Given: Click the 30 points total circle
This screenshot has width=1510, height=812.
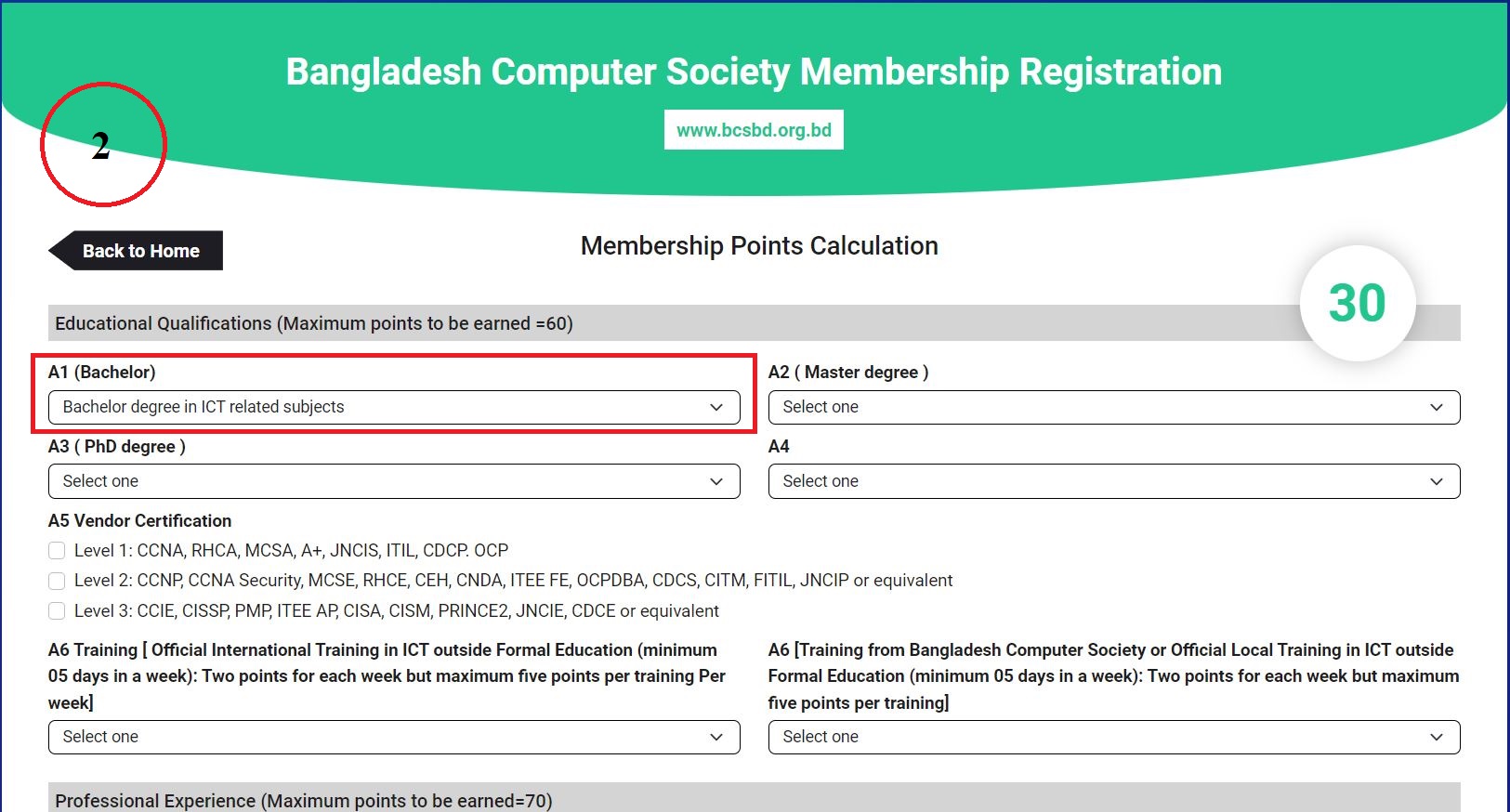Looking at the screenshot, I should (1357, 303).
